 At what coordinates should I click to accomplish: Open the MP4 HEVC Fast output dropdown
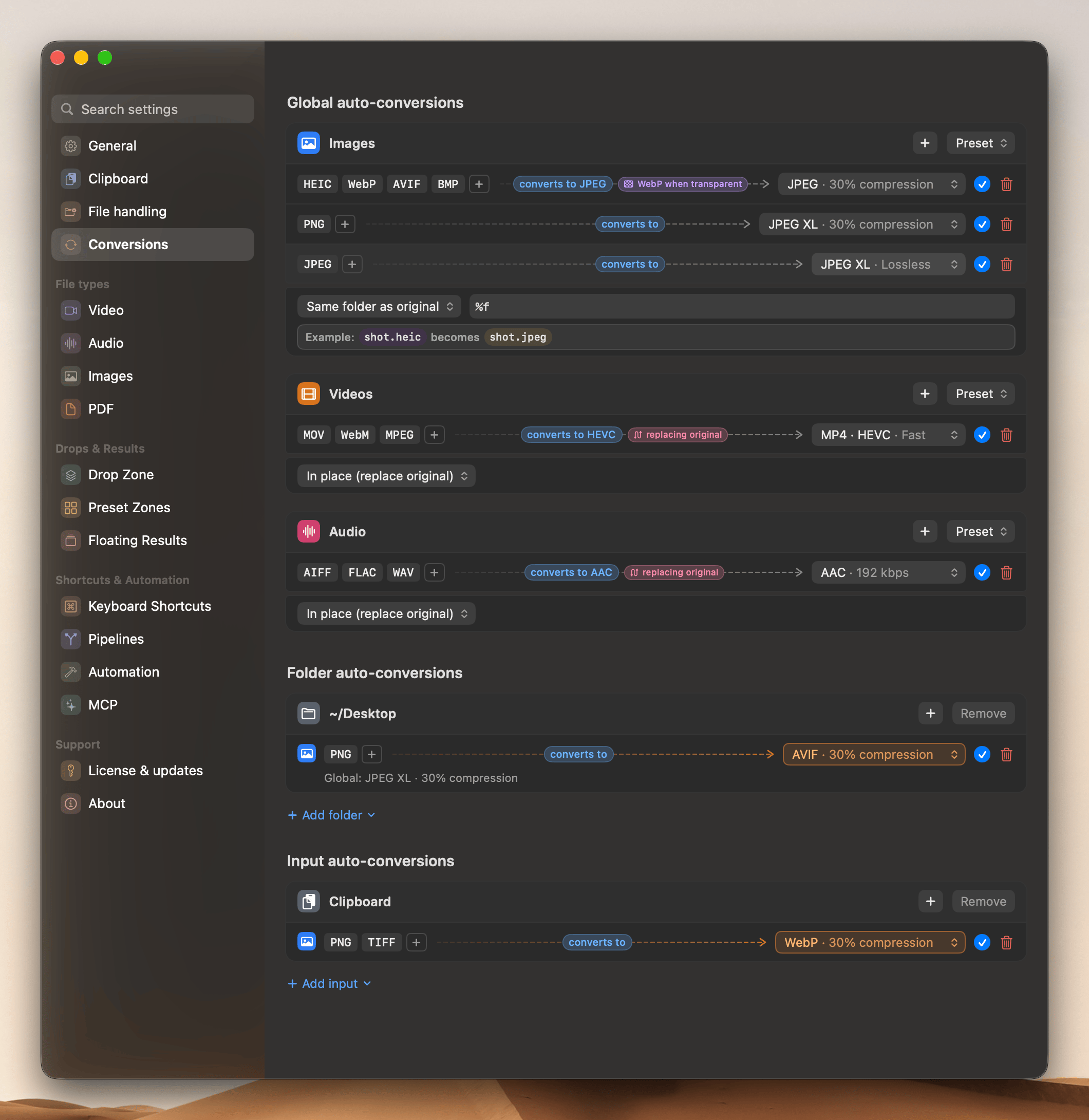click(888, 435)
